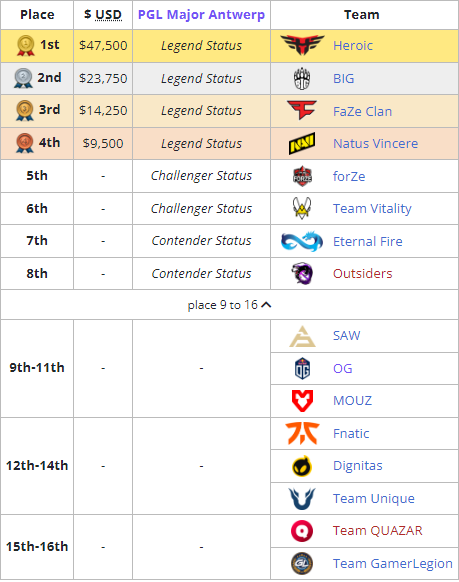459x582 pixels.
Task: Click the FaZe Clan logo icon
Action: point(302,110)
